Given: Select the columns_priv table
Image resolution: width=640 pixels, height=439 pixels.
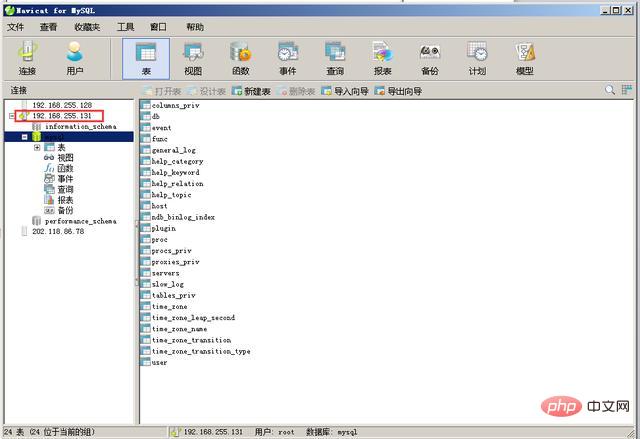Looking at the screenshot, I should tap(176, 105).
